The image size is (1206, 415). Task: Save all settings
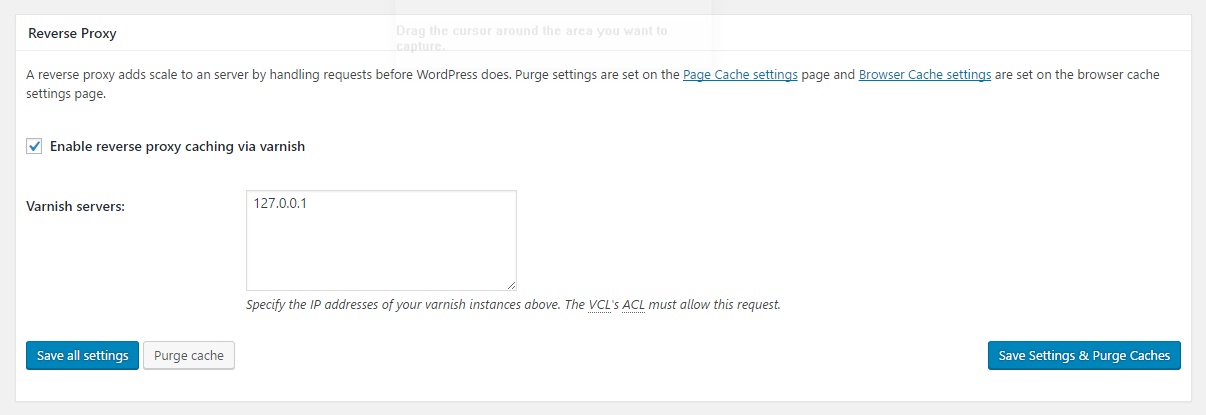click(x=82, y=356)
